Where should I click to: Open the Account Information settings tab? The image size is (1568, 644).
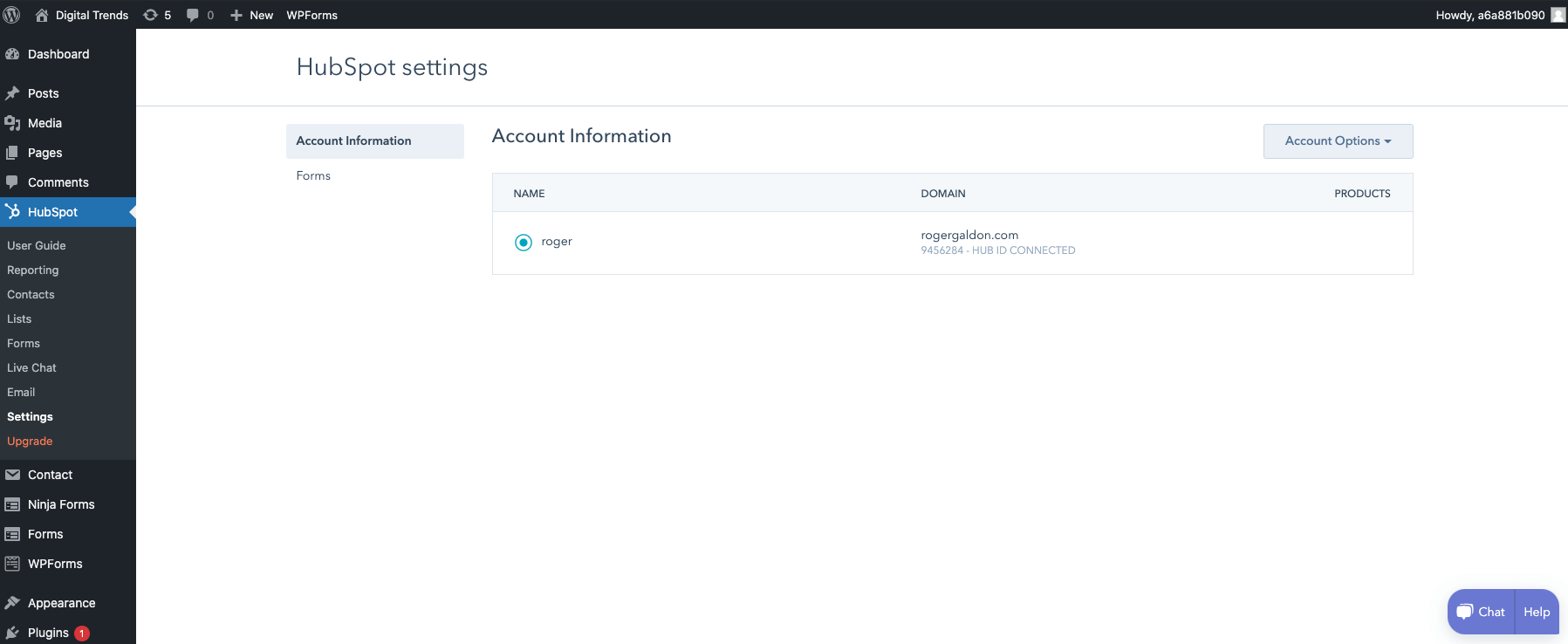pos(375,141)
